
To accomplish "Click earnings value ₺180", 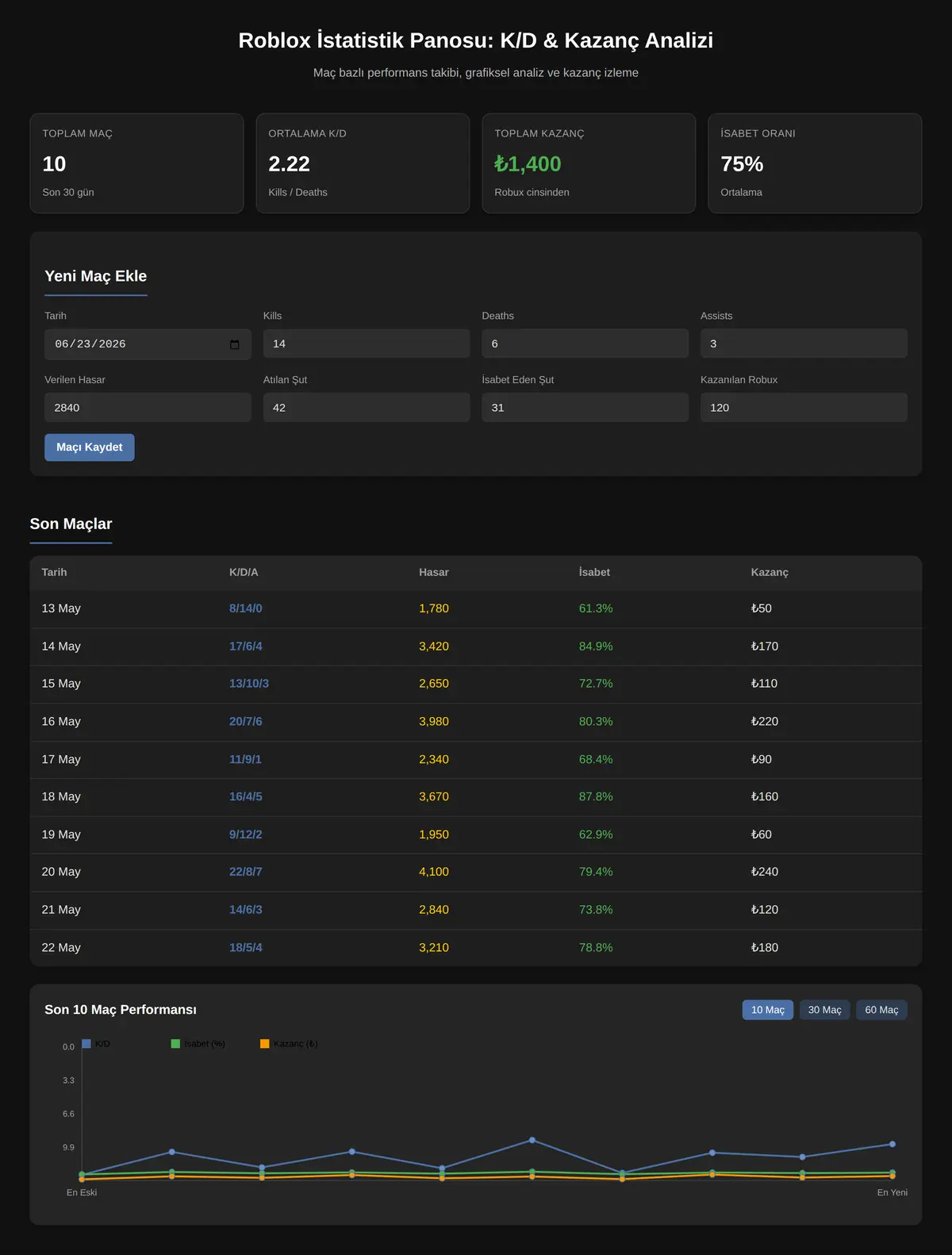I will tap(765, 948).
